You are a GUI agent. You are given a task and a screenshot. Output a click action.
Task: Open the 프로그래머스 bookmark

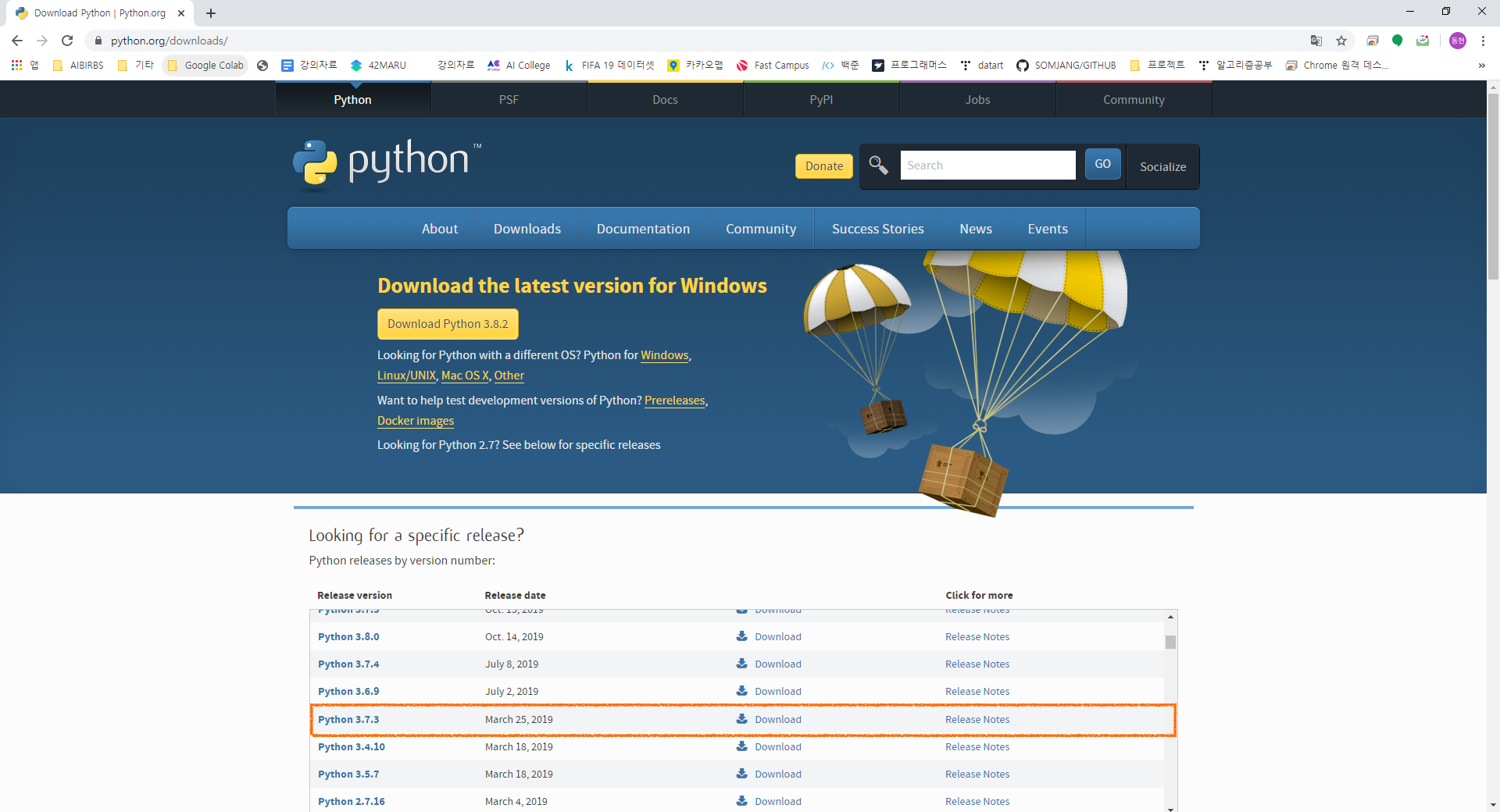pos(909,66)
